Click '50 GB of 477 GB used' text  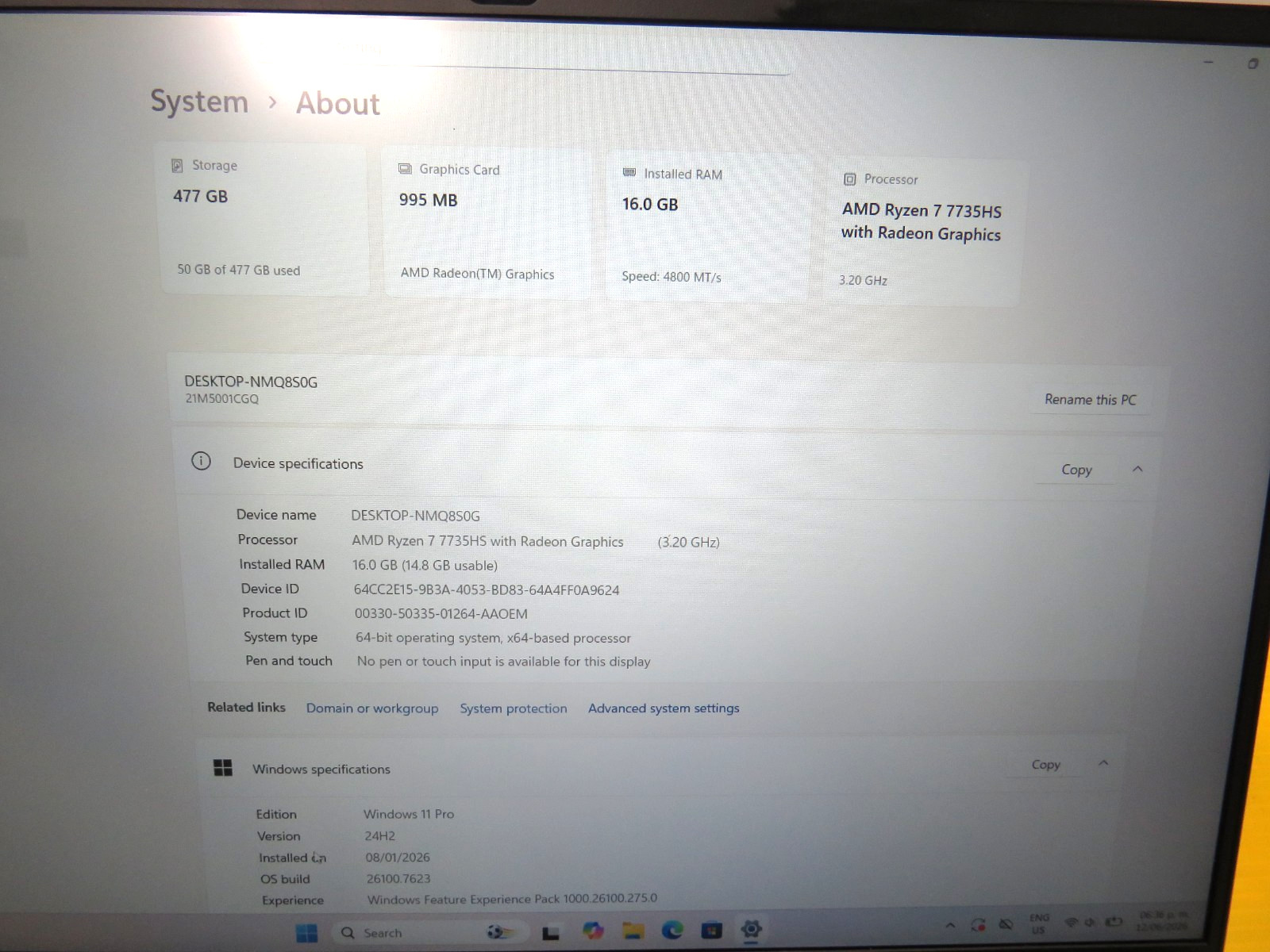click(x=239, y=270)
